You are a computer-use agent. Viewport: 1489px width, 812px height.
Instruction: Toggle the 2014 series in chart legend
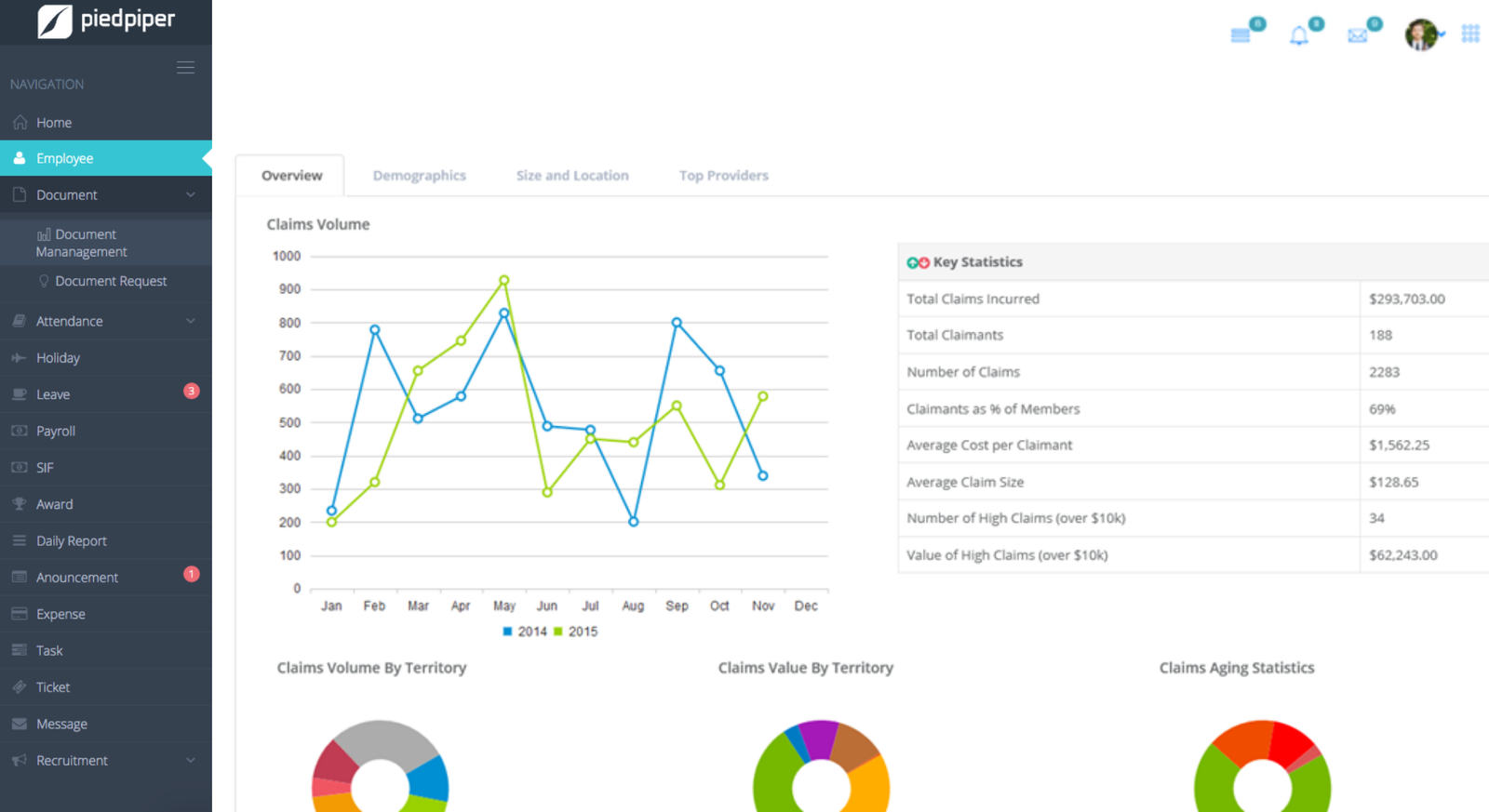[525, 632]
